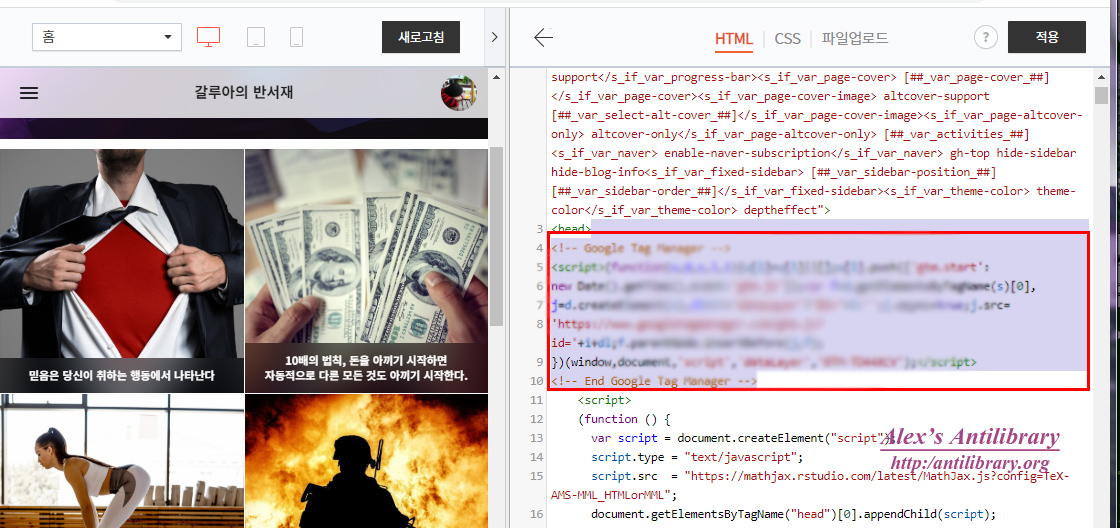Viewport: 1120px width, 528px height.
Task: Click line number 11 in the editor gutter
Action: pos(536,400)
